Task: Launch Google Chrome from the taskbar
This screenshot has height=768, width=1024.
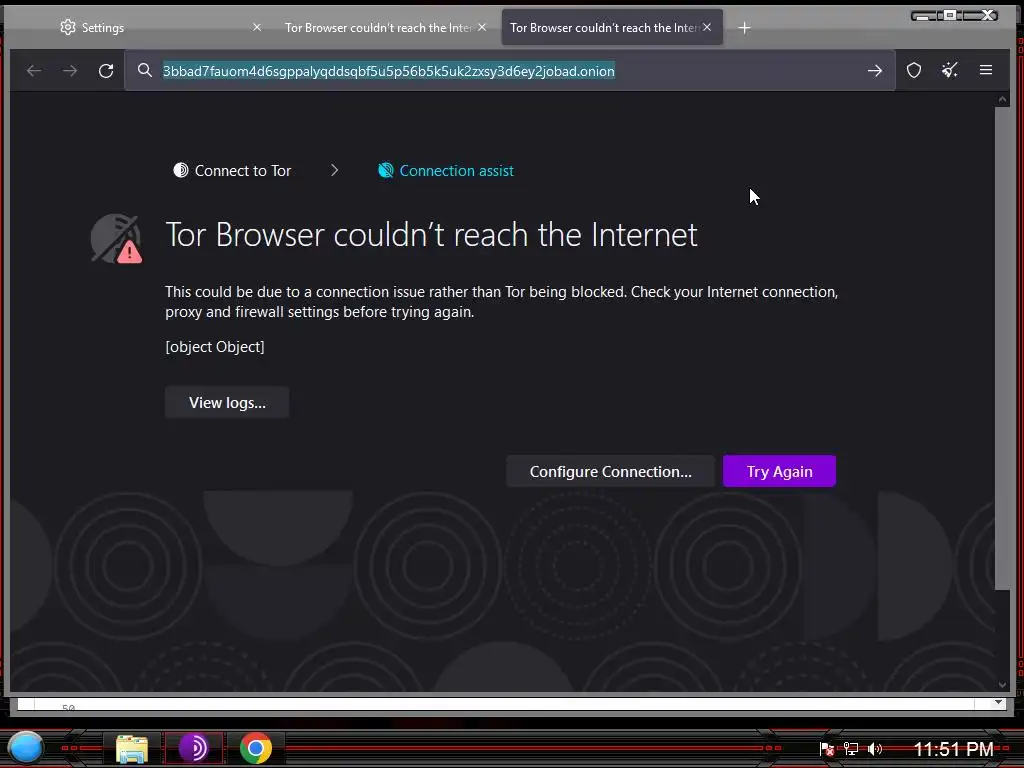Action: (x=255, y=748)
